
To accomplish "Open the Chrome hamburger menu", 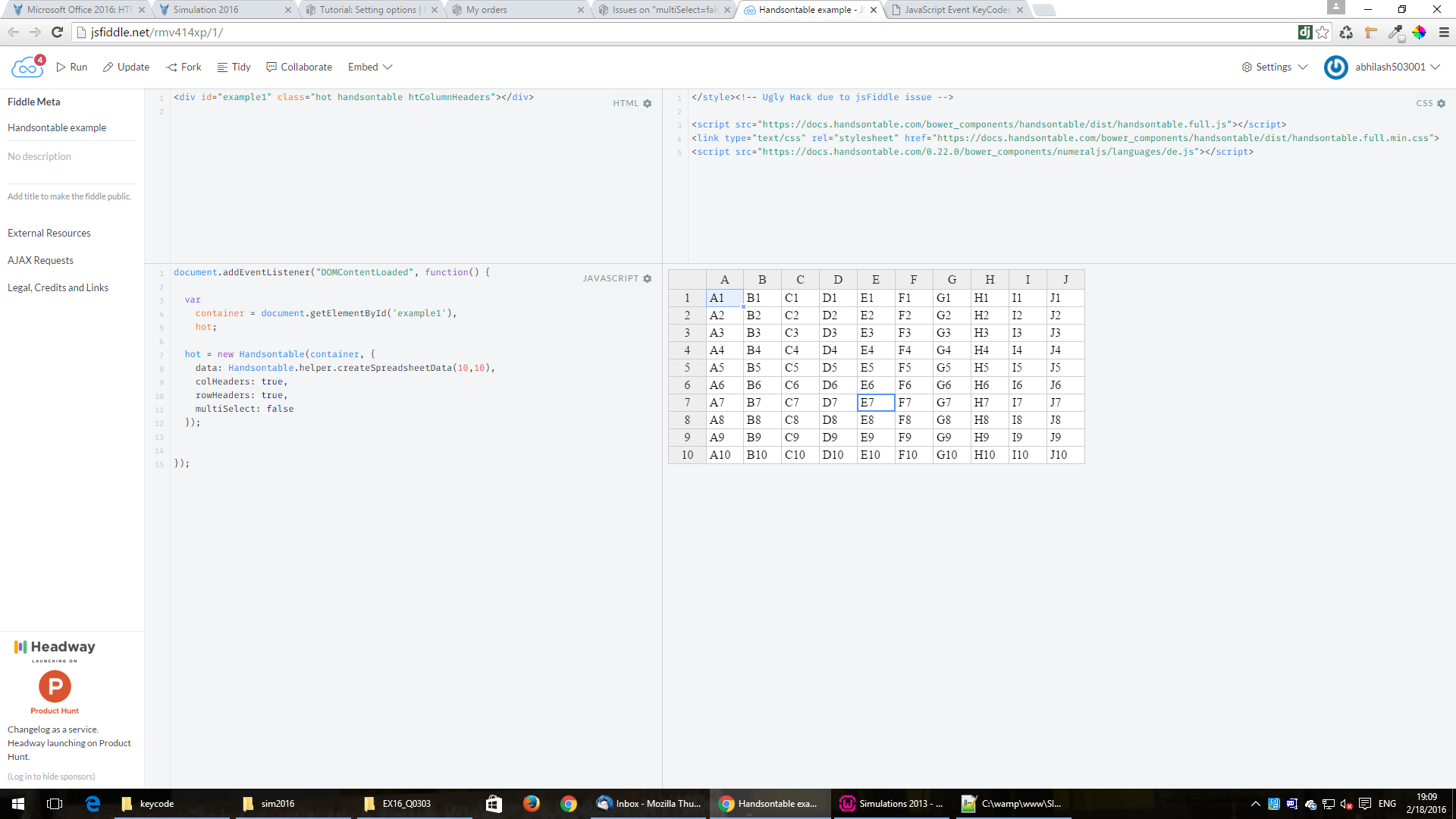I will click(1444, 32).
